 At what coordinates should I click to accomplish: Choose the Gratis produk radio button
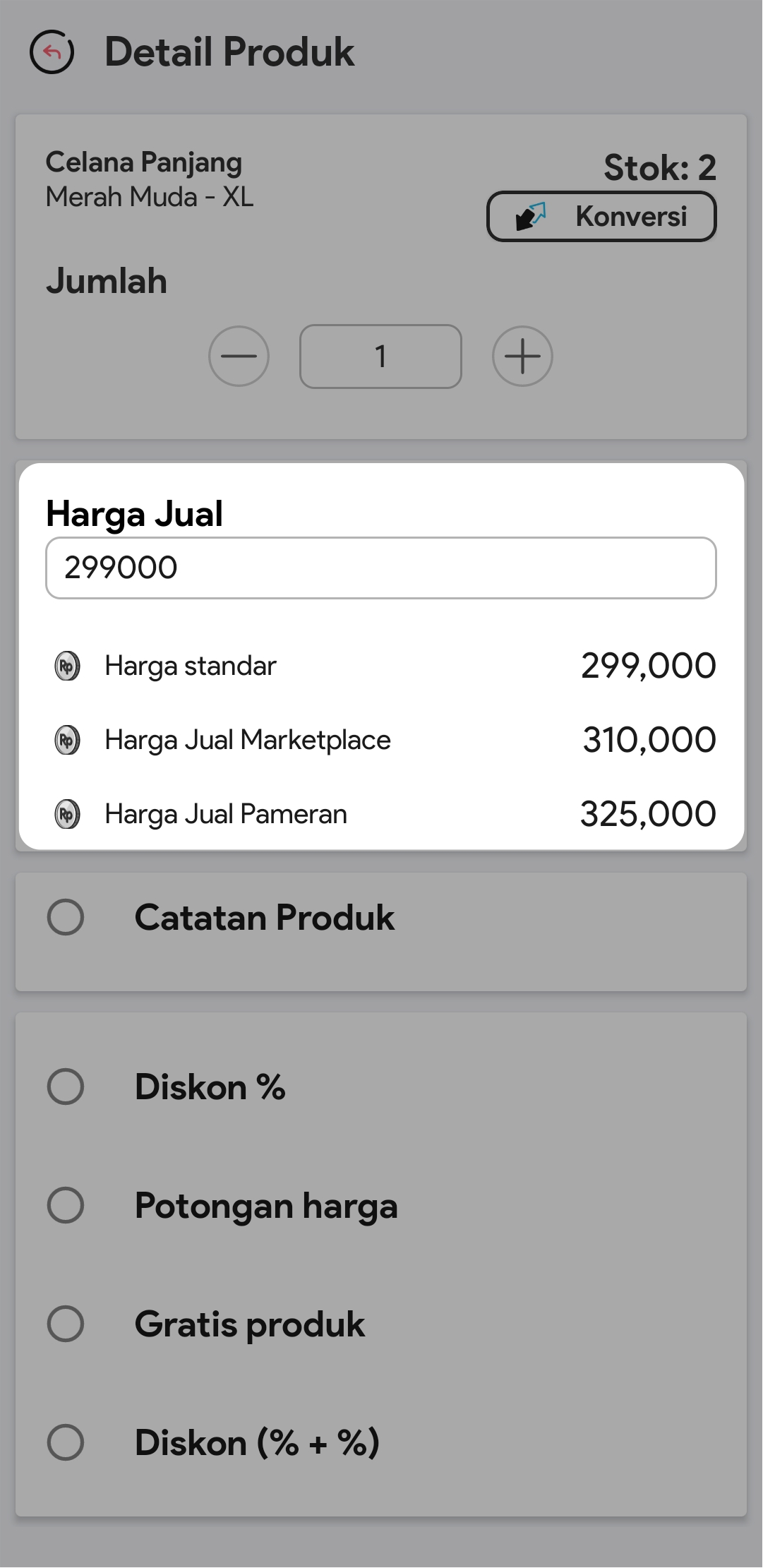click(66, 1323)
